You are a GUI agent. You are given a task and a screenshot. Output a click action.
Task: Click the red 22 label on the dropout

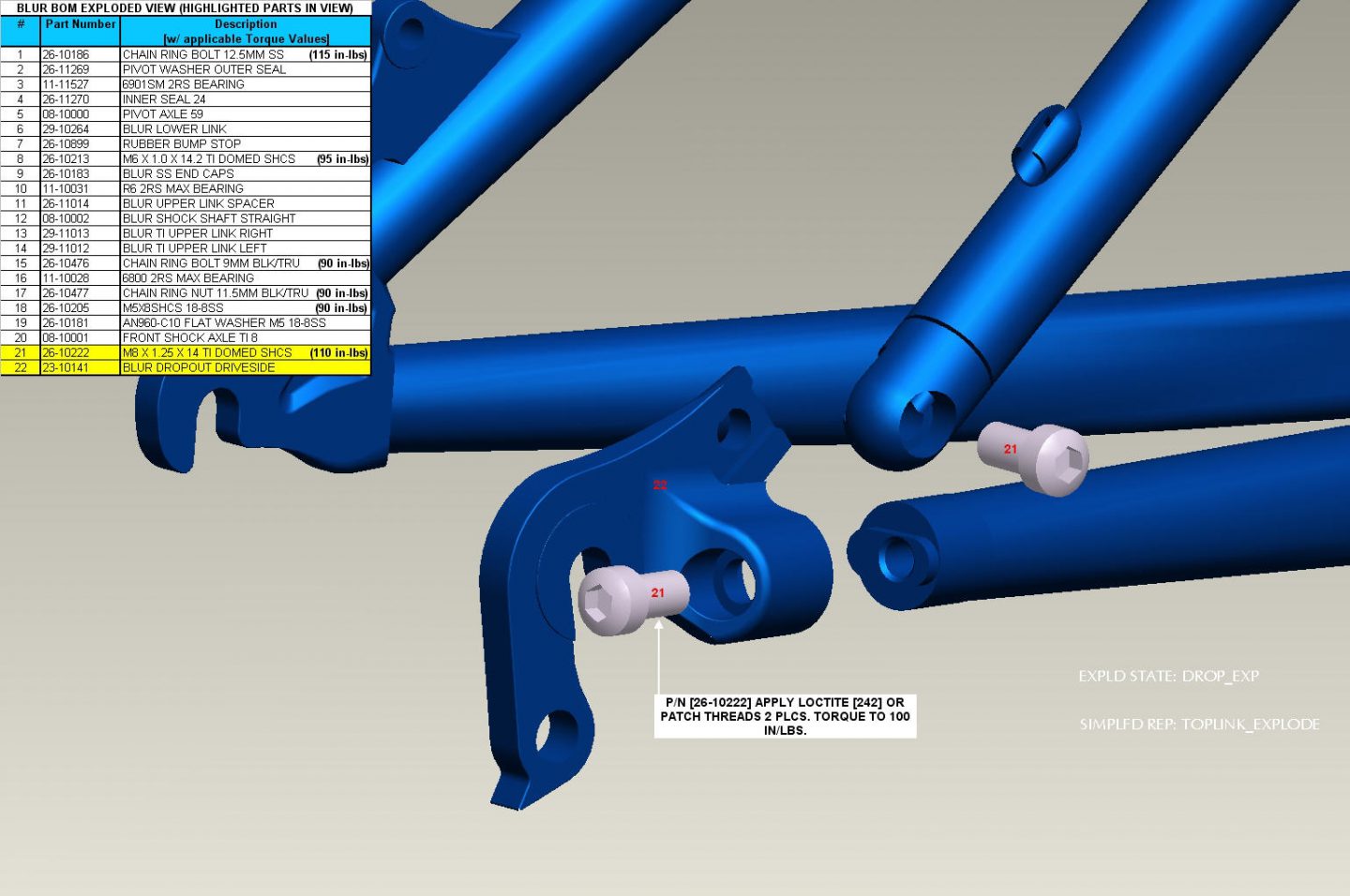coord(660,485)
